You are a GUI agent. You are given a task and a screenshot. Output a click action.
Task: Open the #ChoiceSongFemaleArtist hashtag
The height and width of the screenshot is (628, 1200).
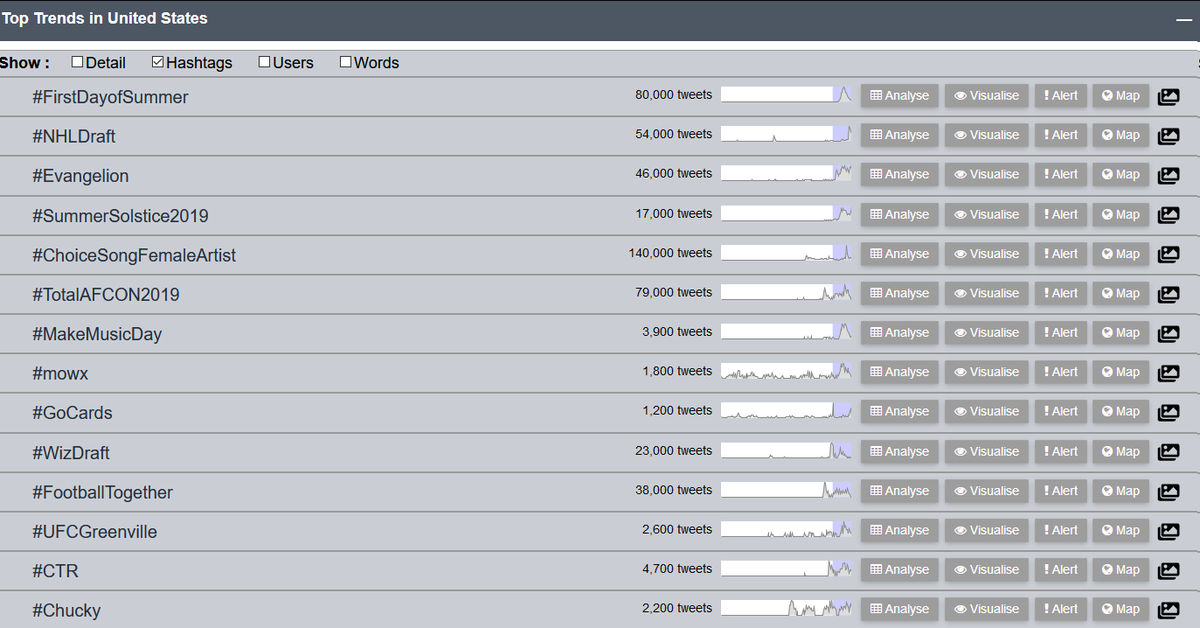pyautogui.click(x=134, y=255)
